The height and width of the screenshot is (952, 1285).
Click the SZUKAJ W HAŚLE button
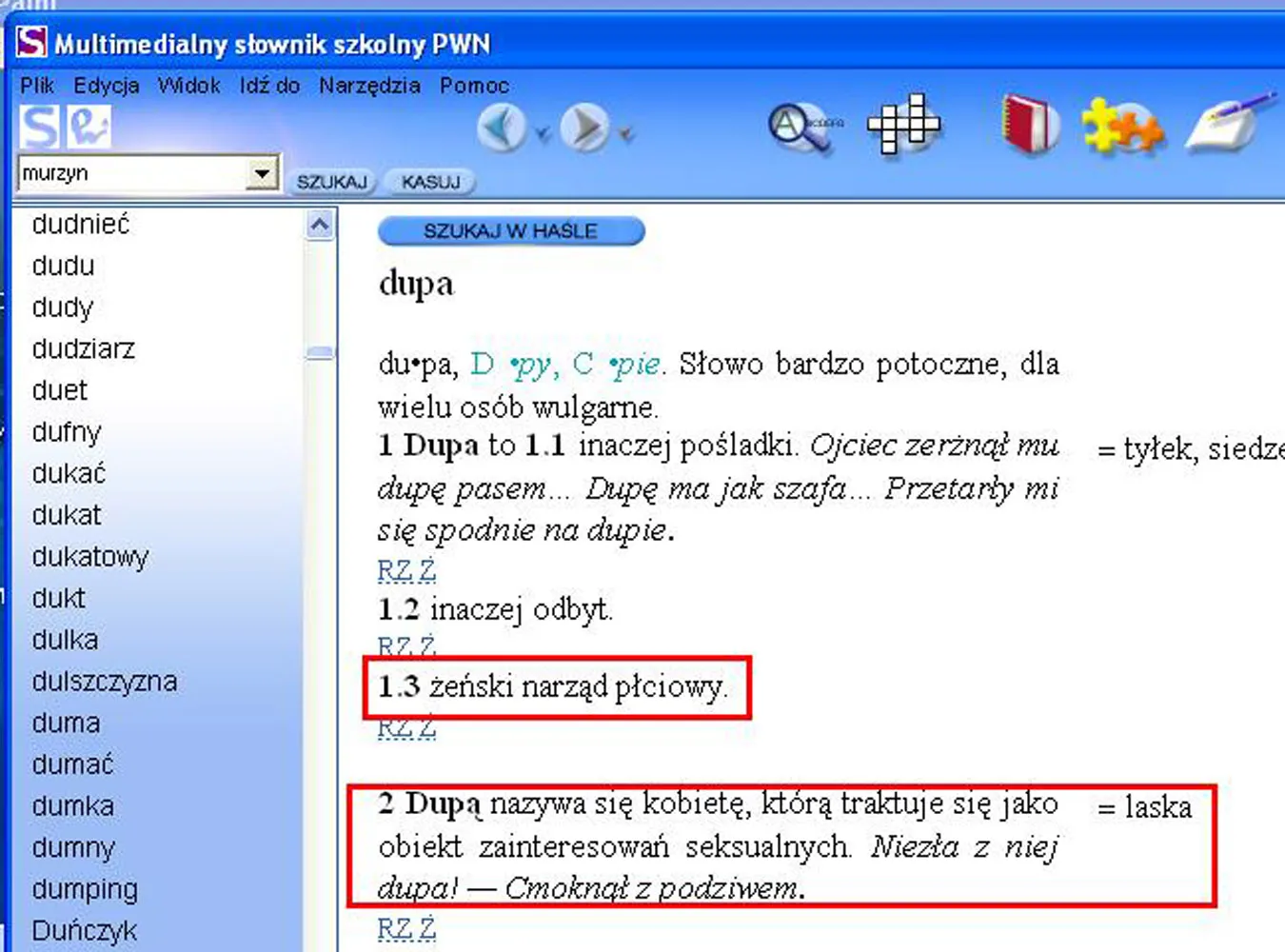(x=510, y=231)
